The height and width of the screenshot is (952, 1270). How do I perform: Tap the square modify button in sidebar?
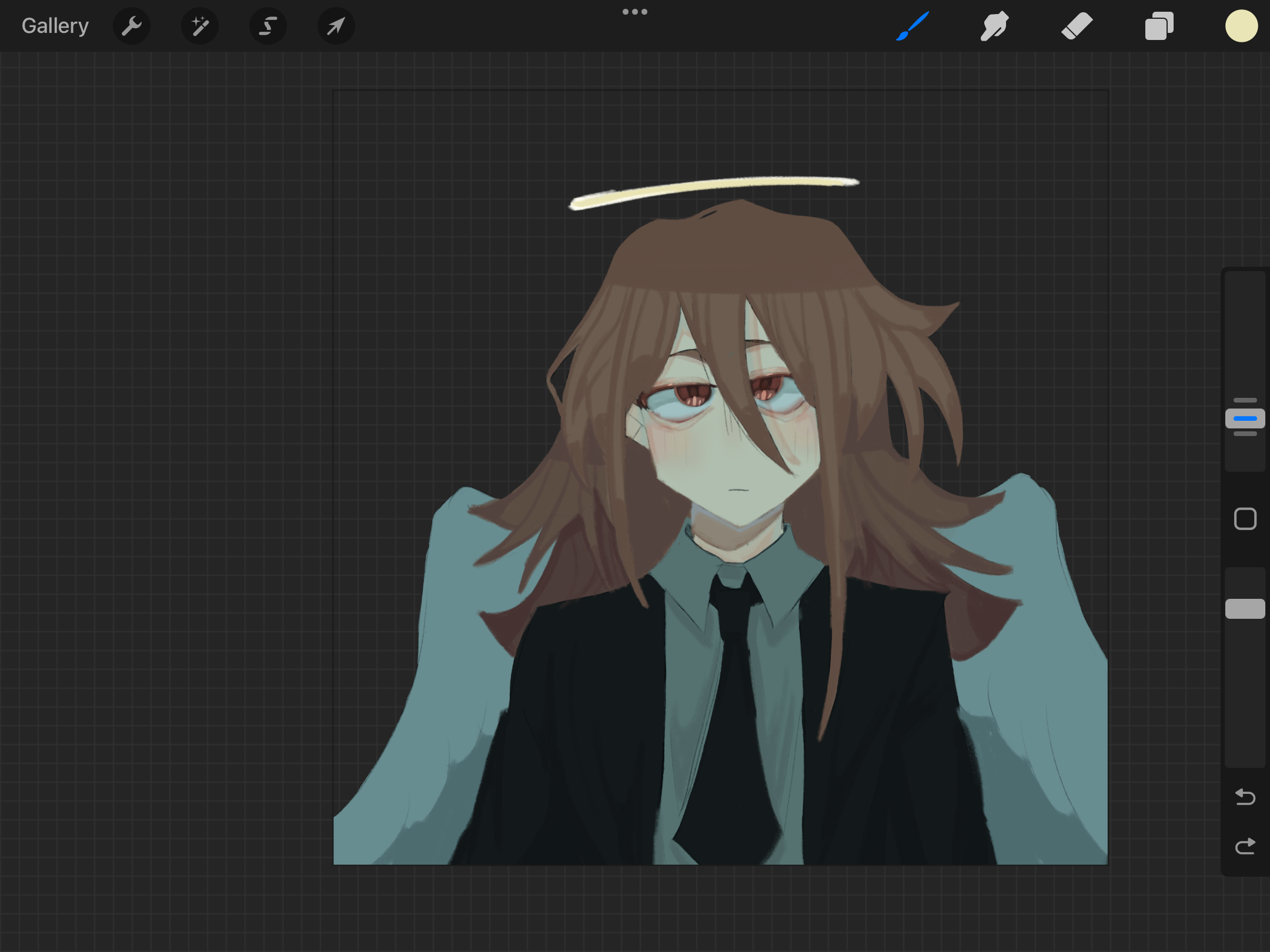click(x=1245, y=519)
